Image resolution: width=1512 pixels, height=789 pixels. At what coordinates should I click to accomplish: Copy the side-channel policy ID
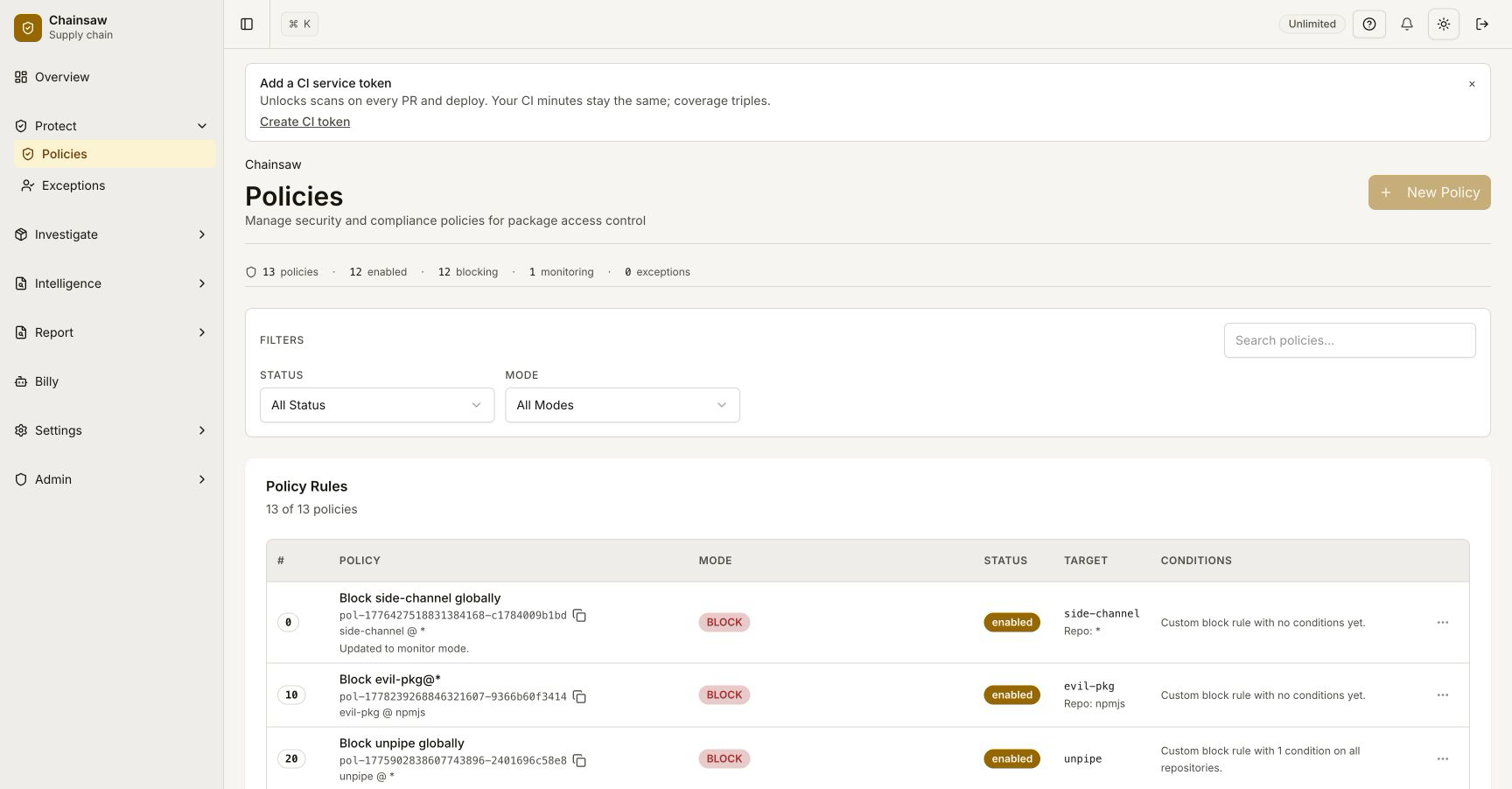(579, 616)
